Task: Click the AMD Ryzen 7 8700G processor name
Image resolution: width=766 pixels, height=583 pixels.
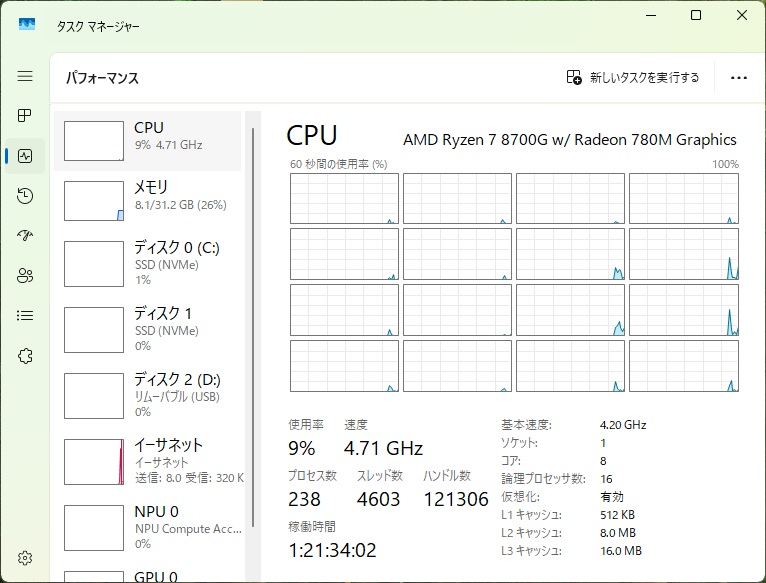Action: (x=570, y=140)
